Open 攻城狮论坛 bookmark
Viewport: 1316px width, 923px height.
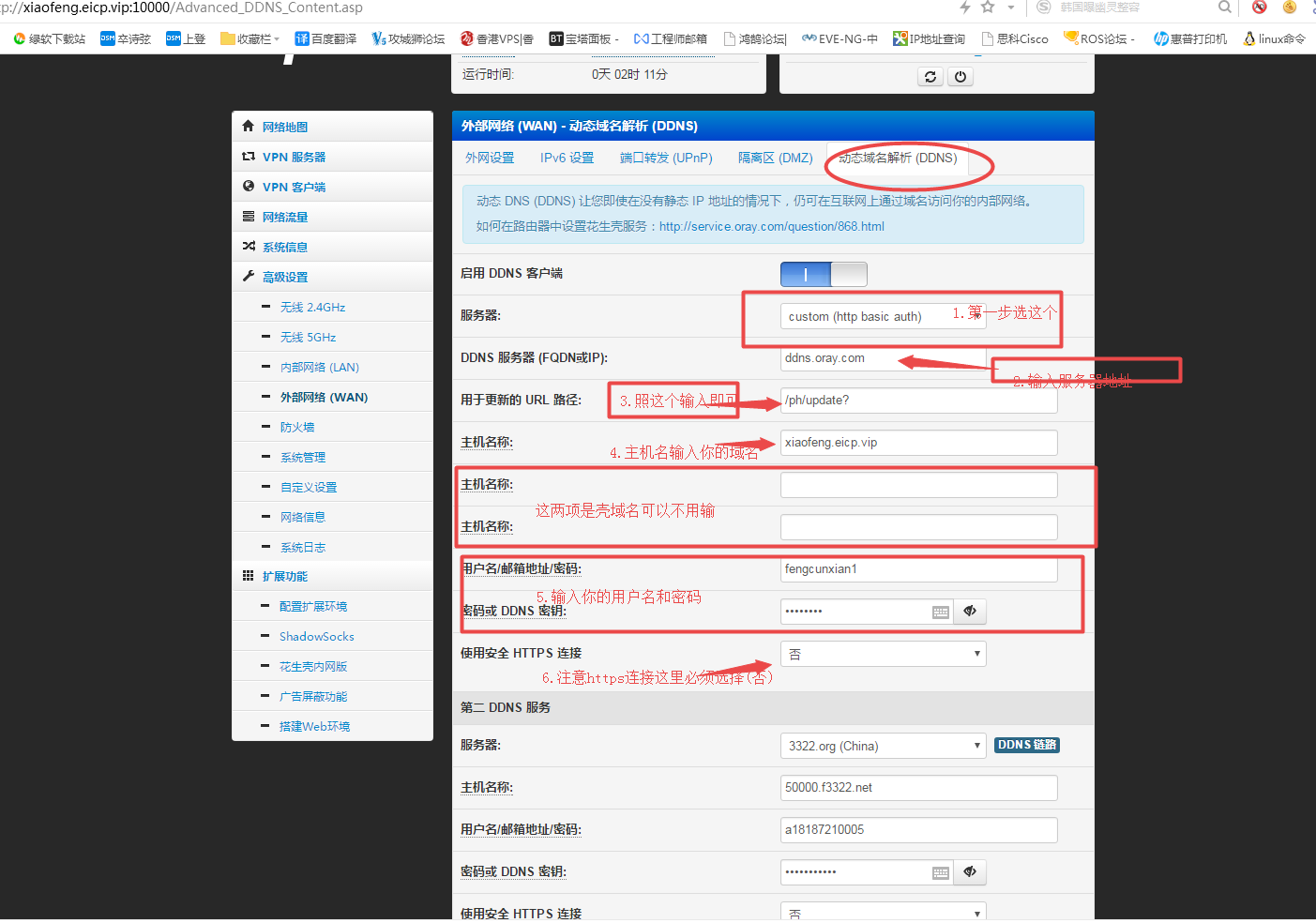coord(408,38)
